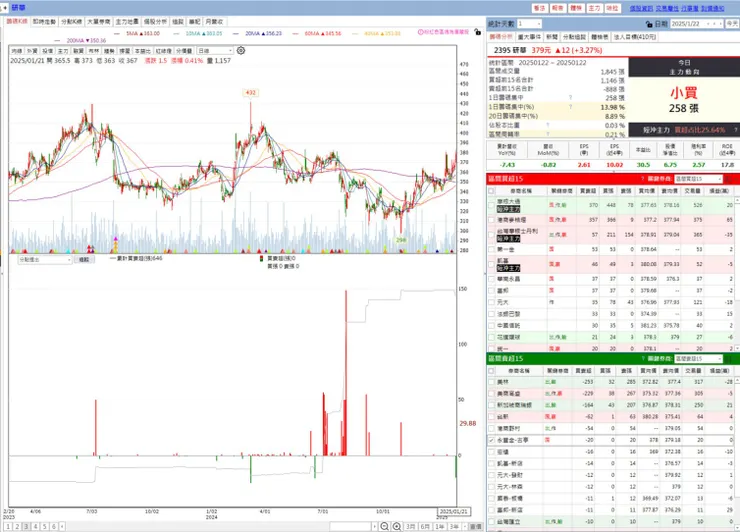Toggle the 投信 chart indicator button
The width and height of the screenshot is (740, 532).
48,51
